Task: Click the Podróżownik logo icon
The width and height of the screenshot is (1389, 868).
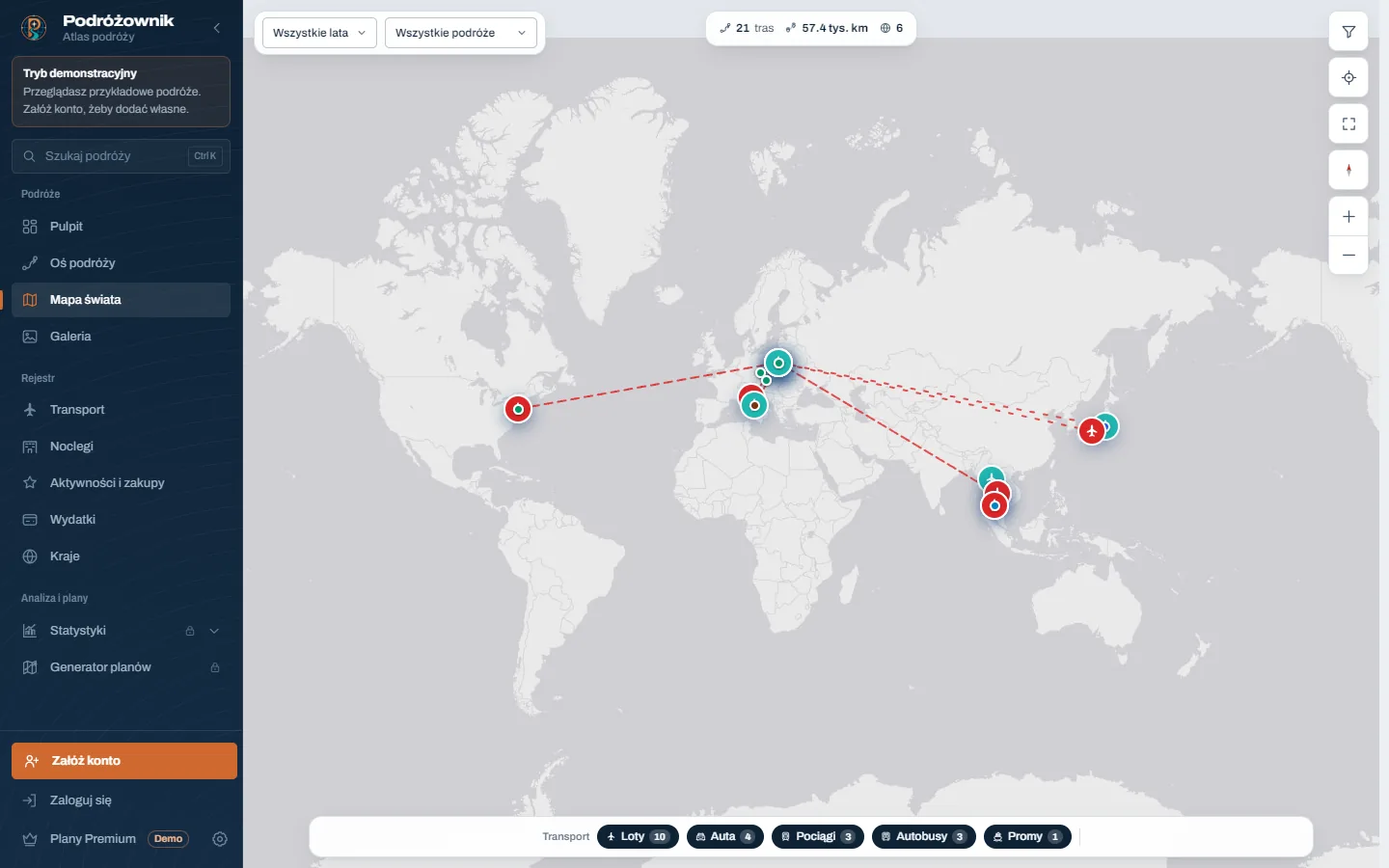Action: click(34, 28)
